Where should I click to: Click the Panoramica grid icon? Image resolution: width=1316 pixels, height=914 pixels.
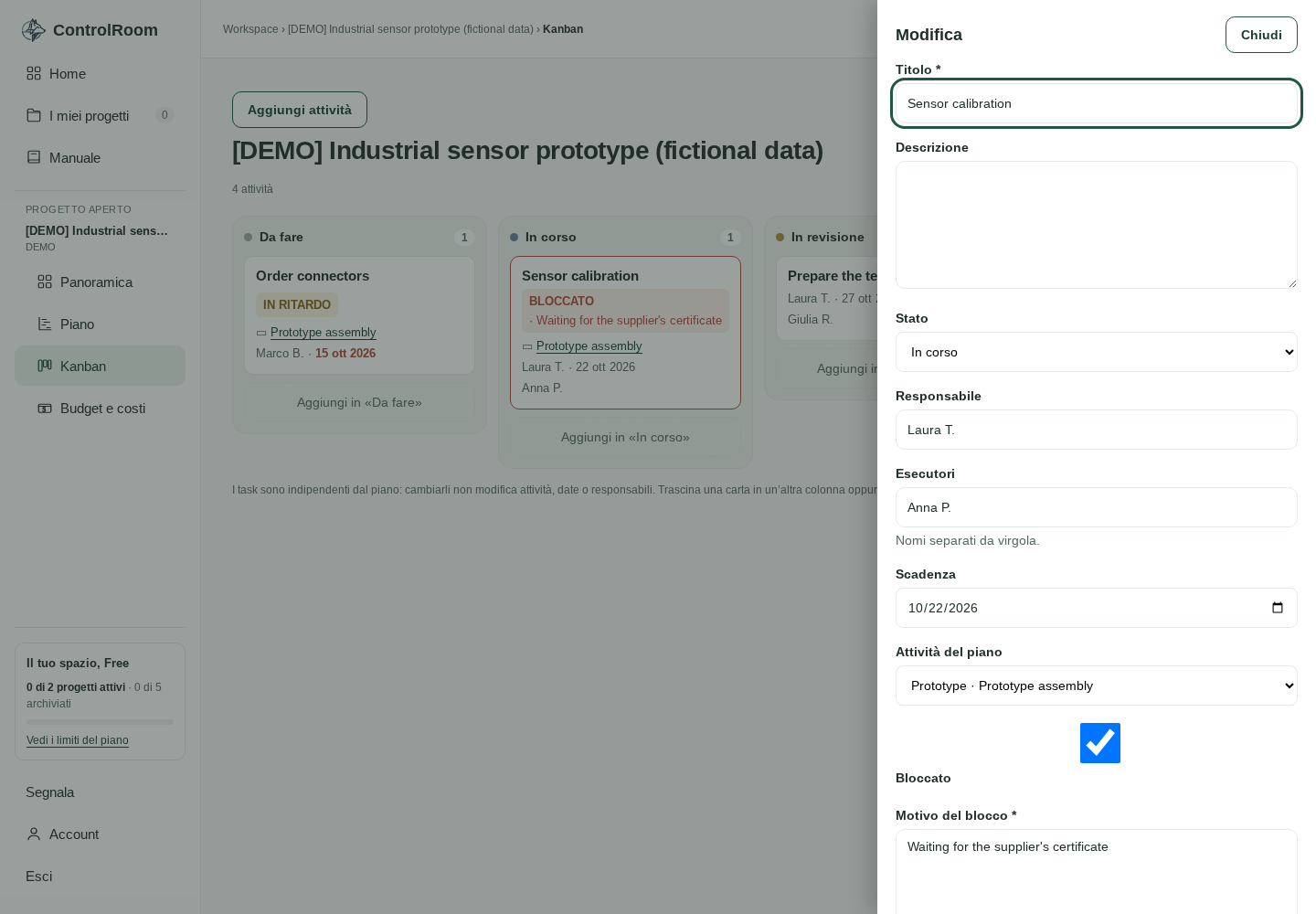tap(45, 282)
